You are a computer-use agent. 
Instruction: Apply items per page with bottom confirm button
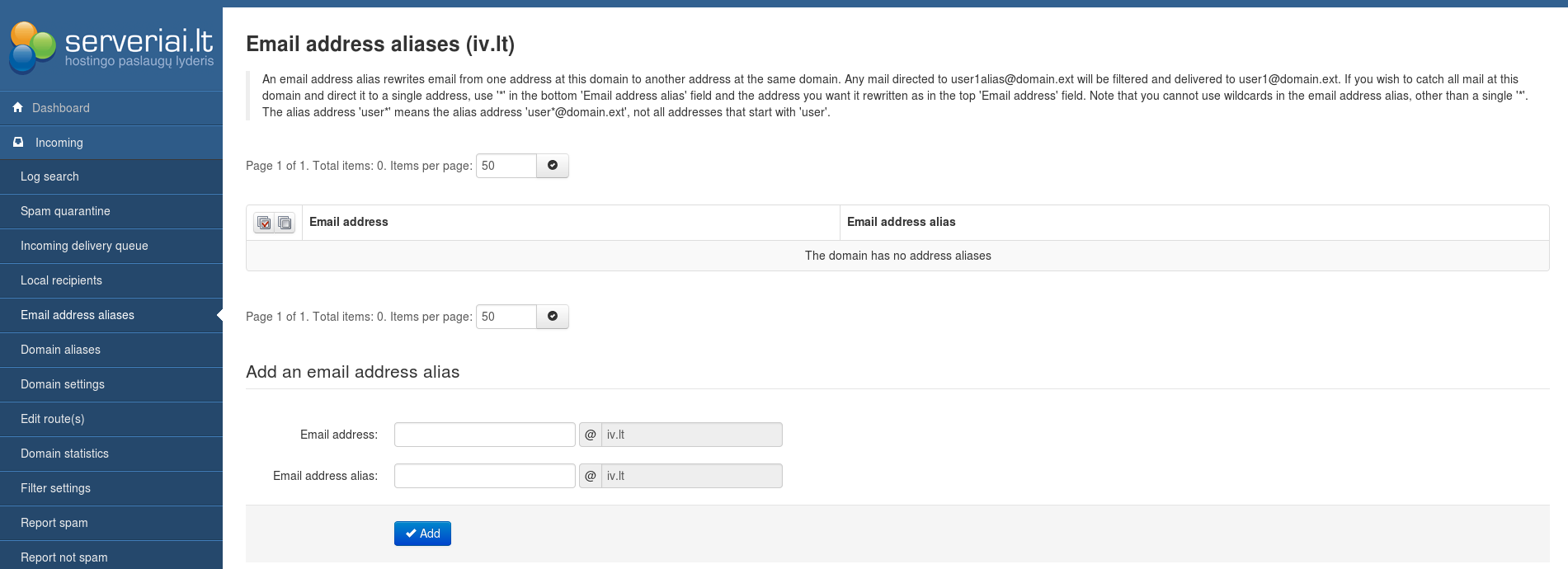(552, 317)
